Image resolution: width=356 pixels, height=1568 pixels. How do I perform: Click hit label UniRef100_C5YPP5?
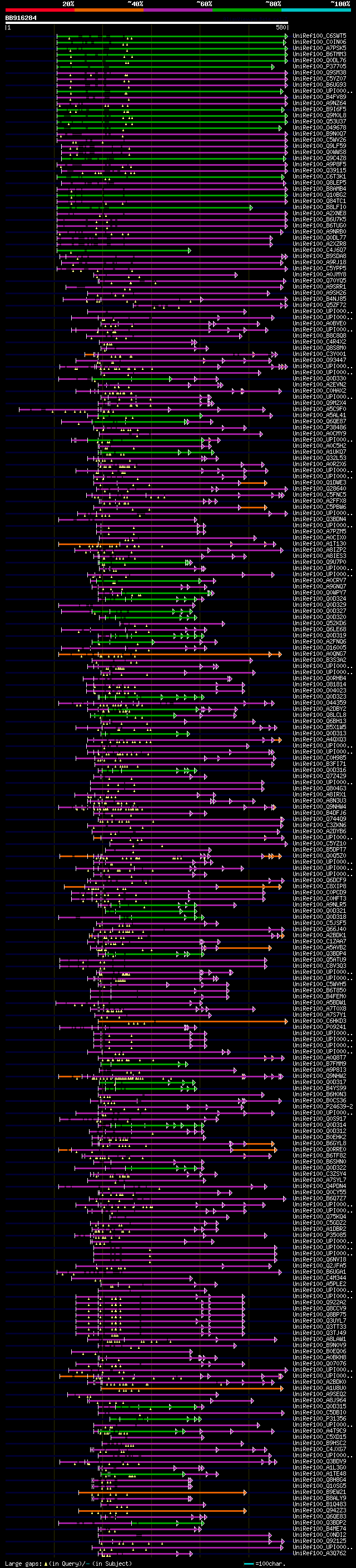pos(319,269)
